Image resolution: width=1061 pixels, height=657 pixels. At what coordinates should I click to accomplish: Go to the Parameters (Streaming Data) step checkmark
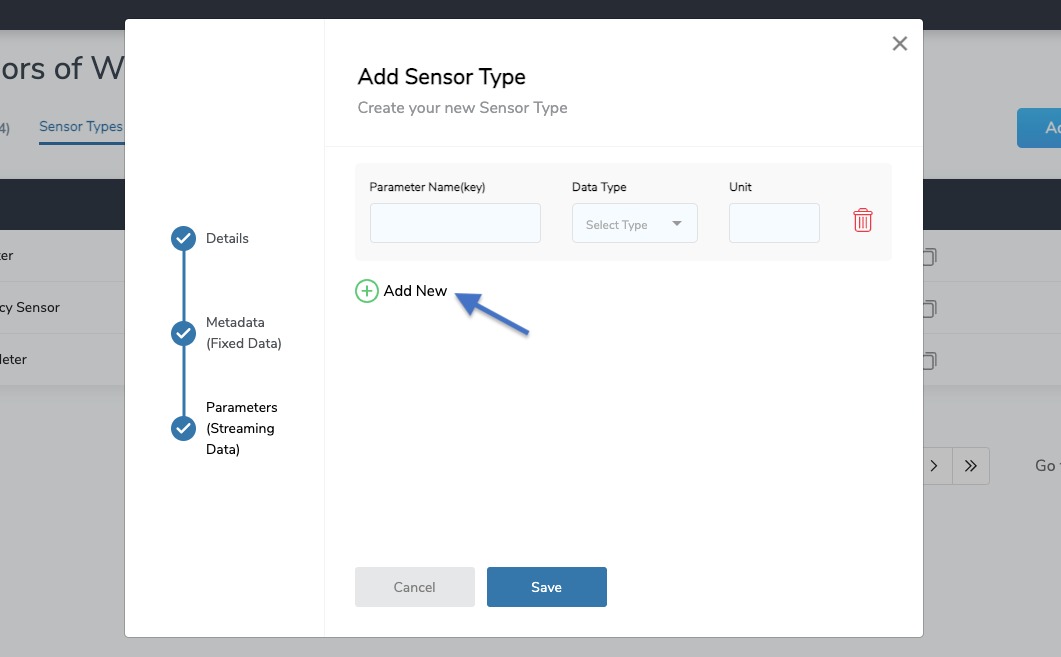point(183,428)
